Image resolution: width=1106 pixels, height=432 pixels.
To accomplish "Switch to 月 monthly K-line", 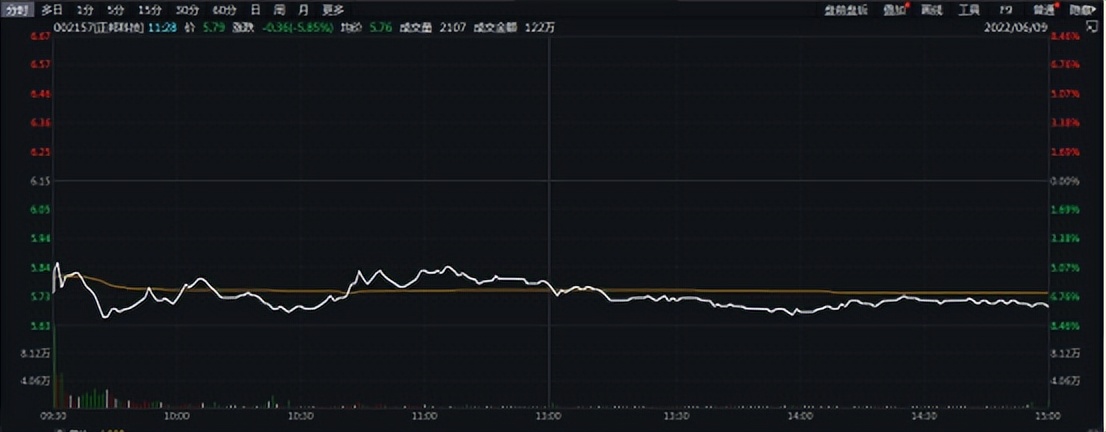I will (x=303, y=9).
